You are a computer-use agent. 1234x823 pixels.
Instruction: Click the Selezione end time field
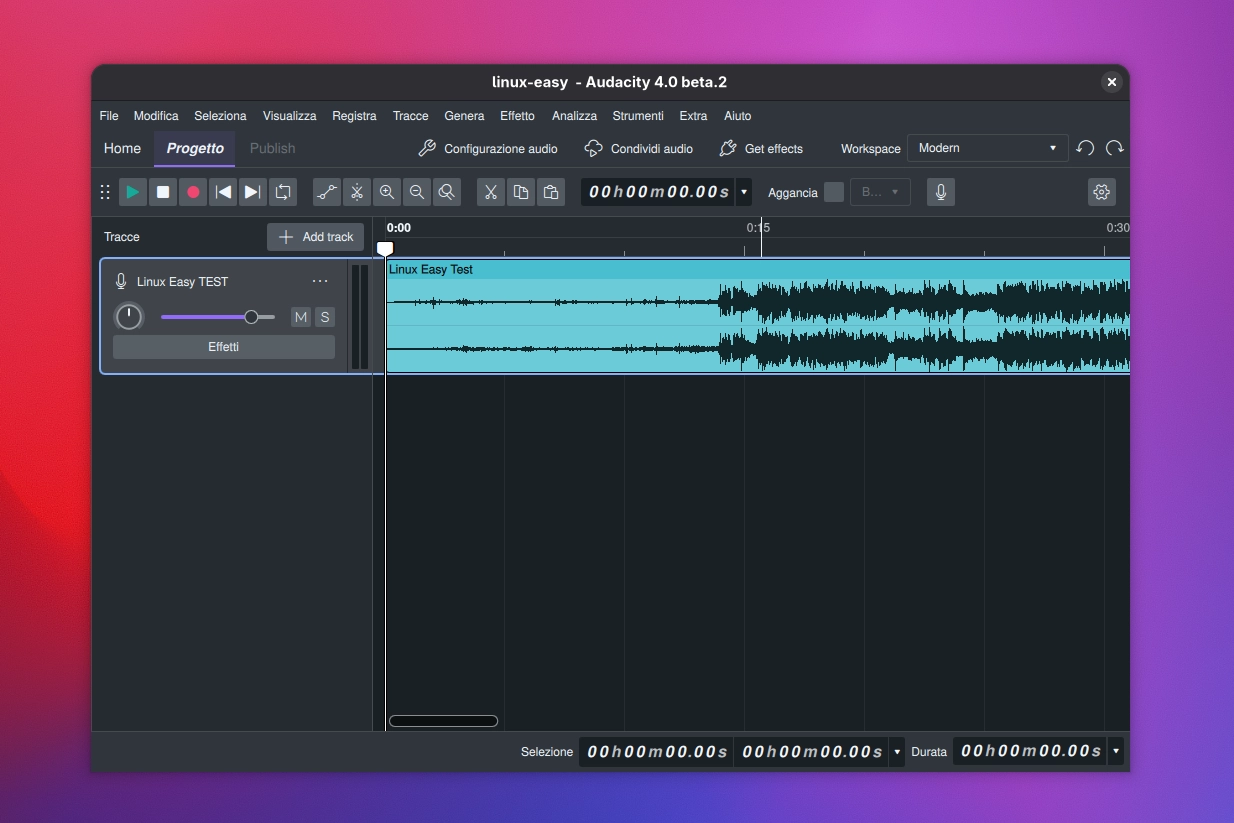[812, 751]
